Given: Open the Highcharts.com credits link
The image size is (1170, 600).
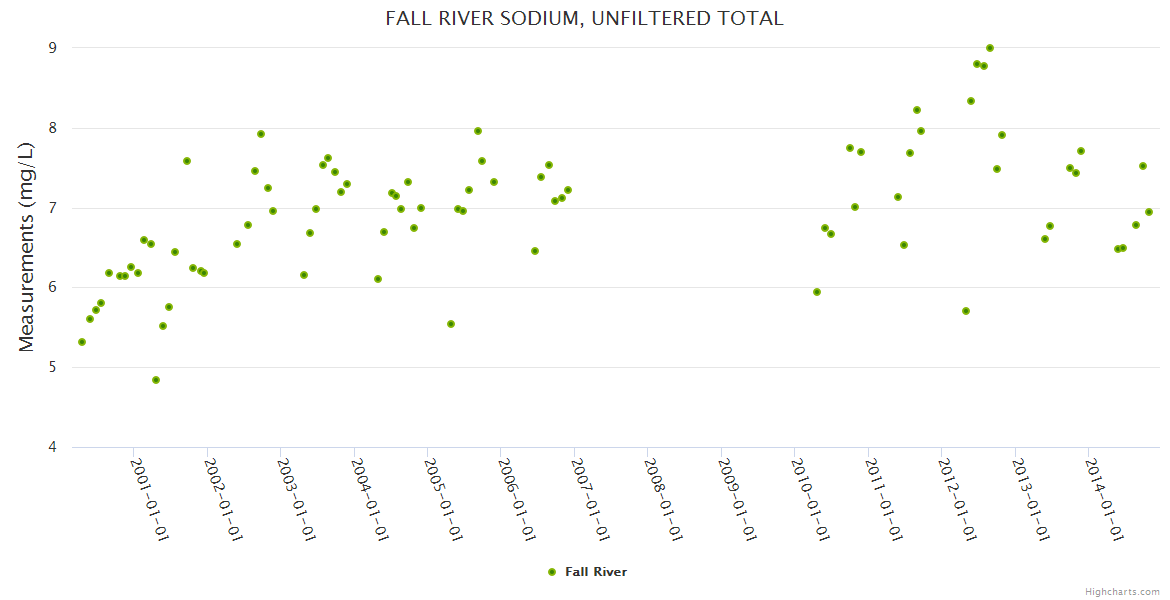Looking at the screenshot, I should click(1122, 592).
